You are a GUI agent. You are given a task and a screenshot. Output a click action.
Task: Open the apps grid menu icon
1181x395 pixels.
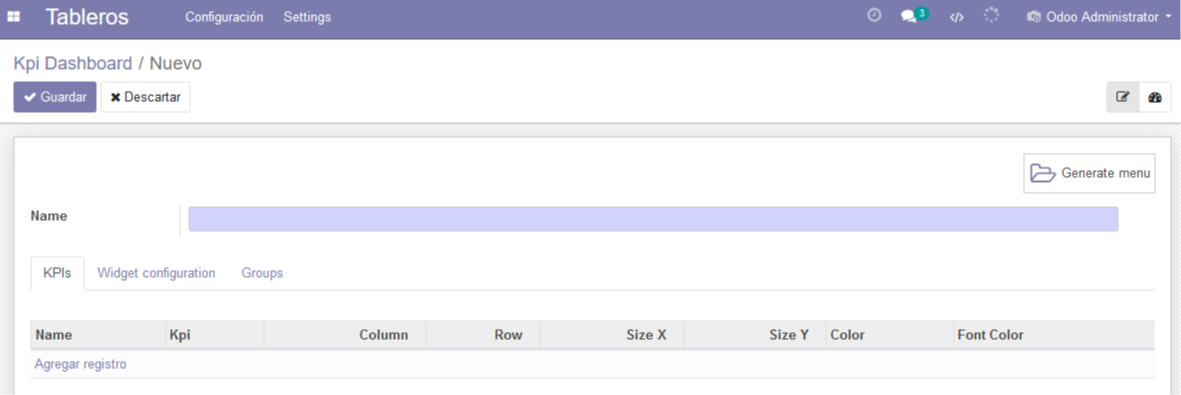tap(14, 17)
